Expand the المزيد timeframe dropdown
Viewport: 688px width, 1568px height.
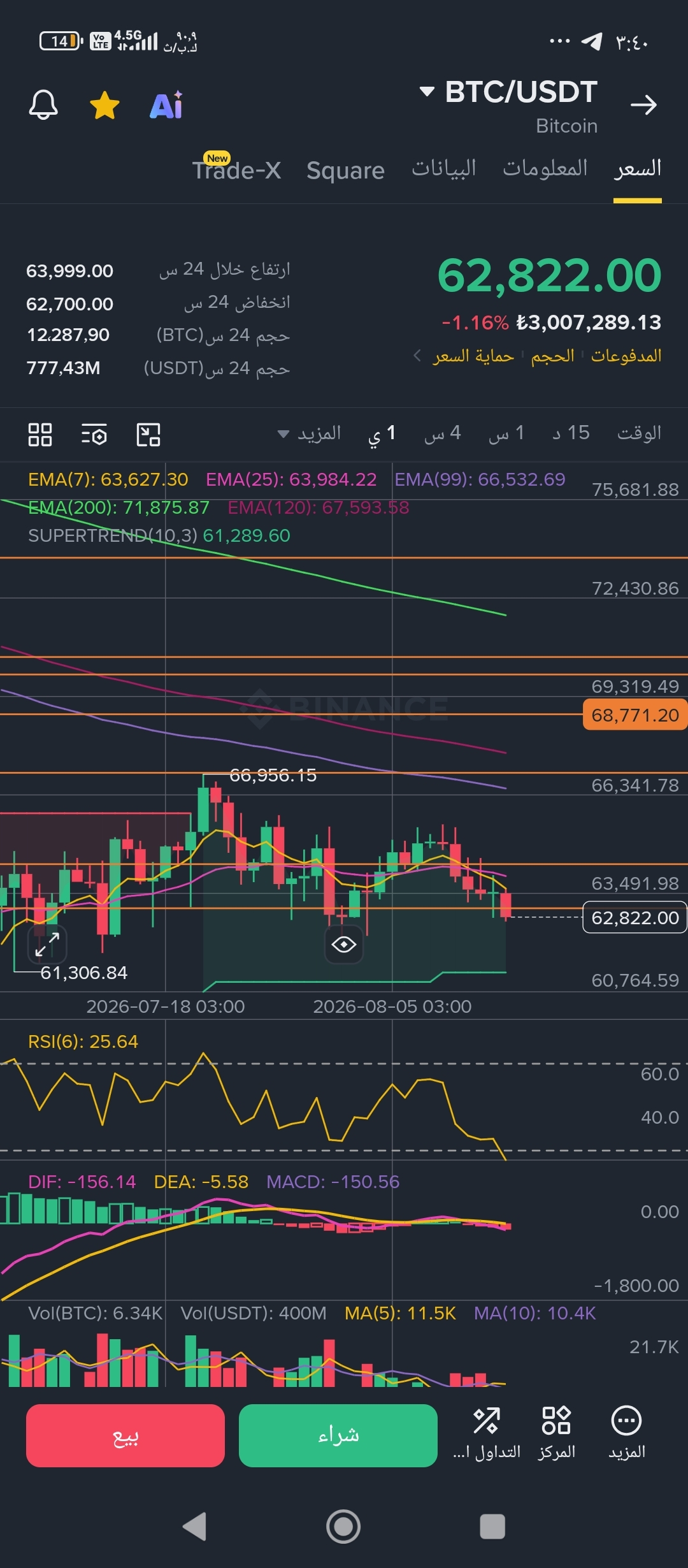(310, 433)
